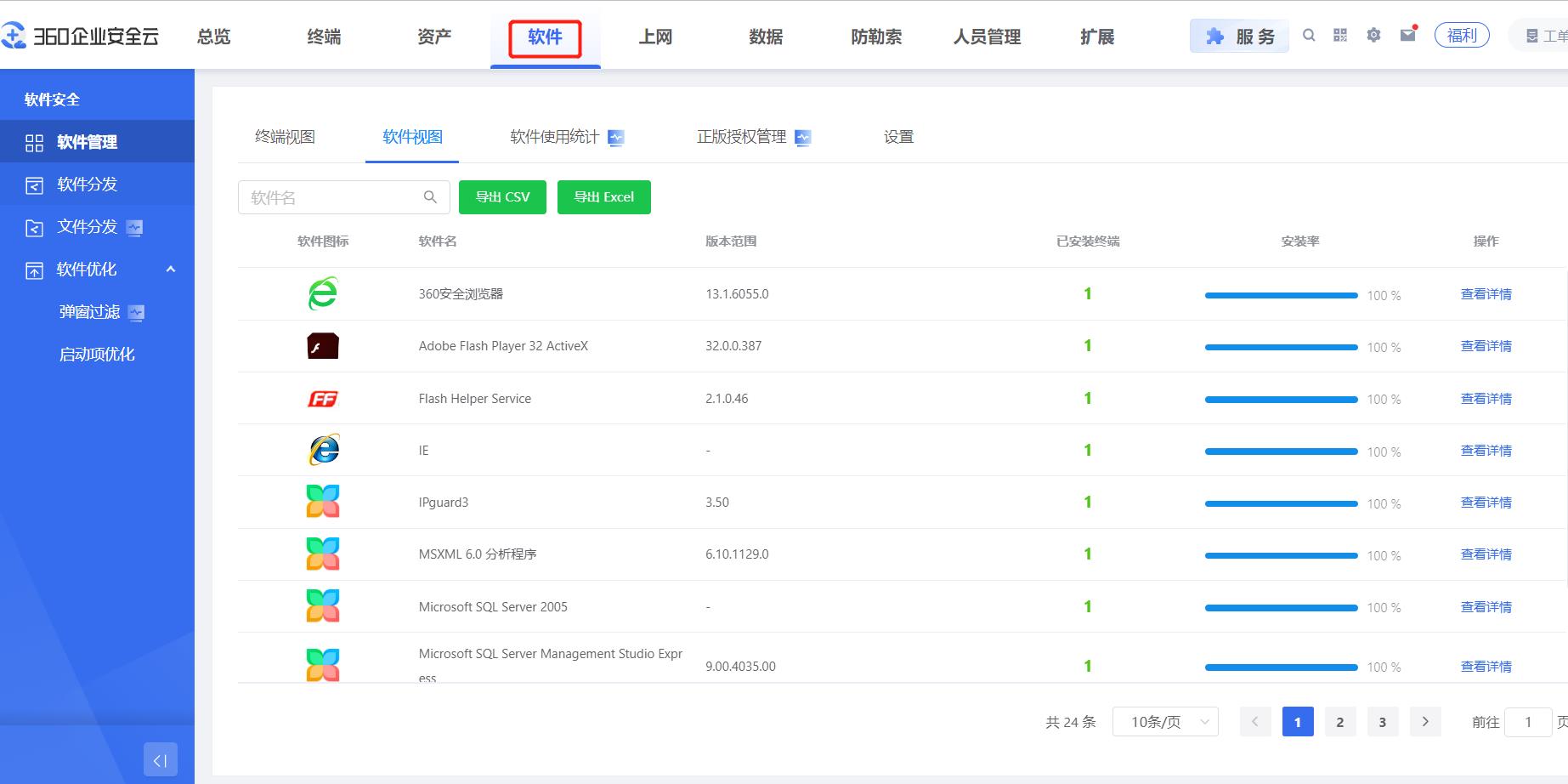
Task: Click the search icon in 软件名 field
Action: coord(430,197)
